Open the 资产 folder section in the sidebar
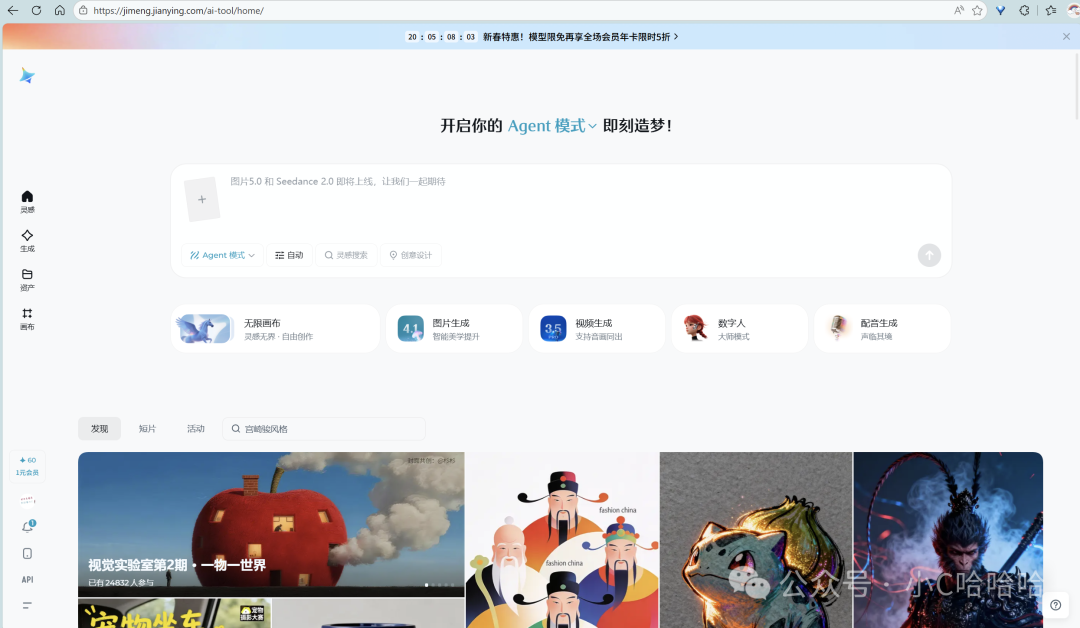 tap(27, 280)
